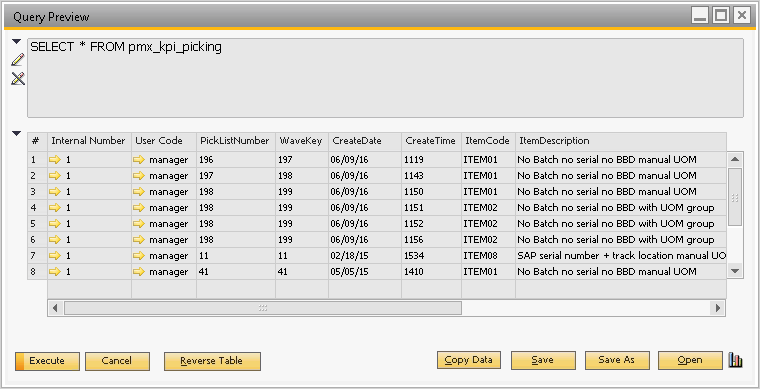Follow Internal Number link arrow in row 1
This screenshot has height=389, width=760.
pyautogui.click(x=55, y=159)
